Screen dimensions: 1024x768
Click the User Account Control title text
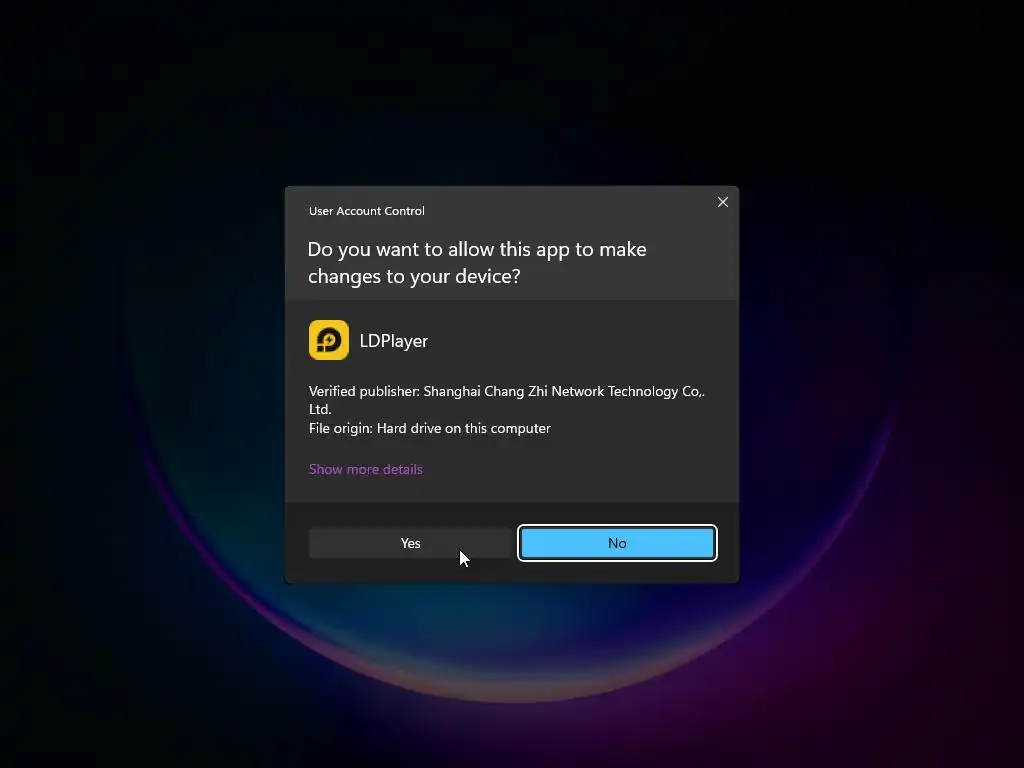coord(366,211)
